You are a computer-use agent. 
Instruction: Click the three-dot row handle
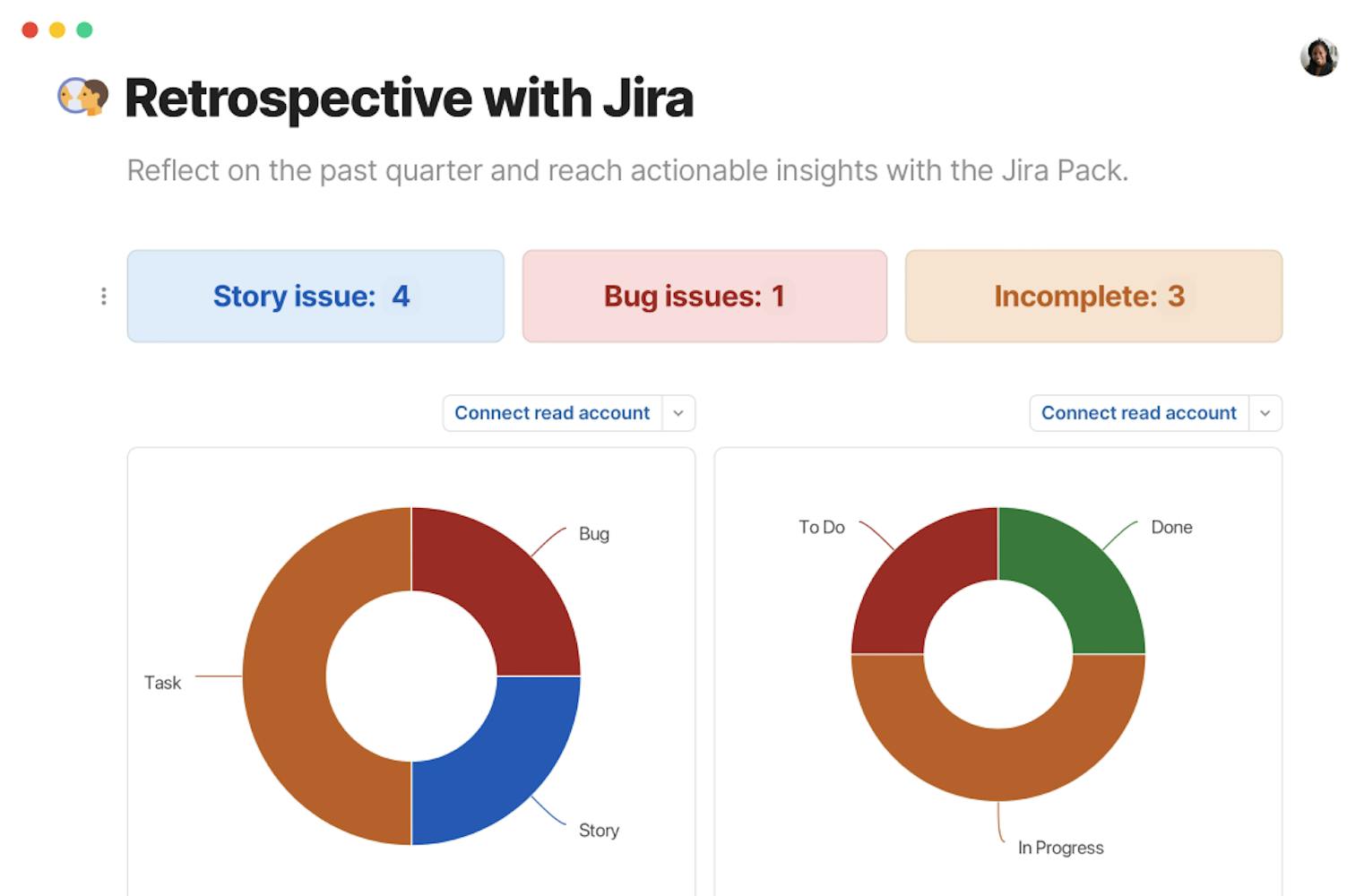click(x=104, y=296)
